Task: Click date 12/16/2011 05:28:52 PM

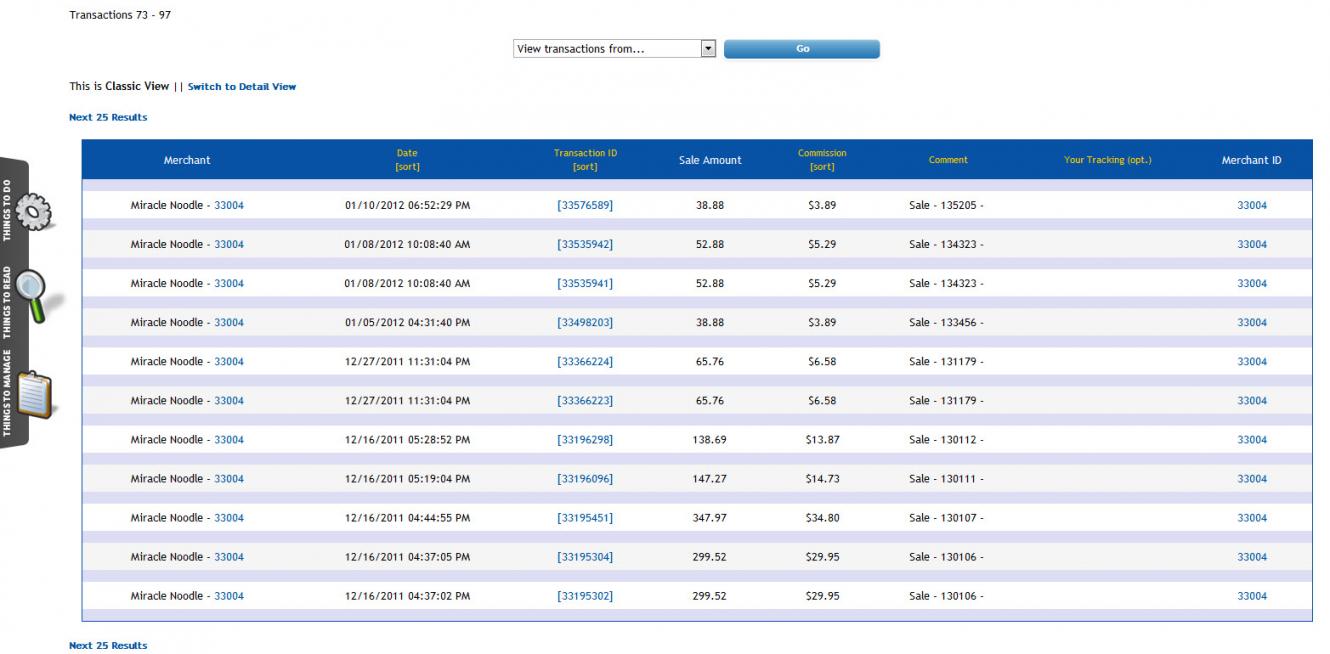Action: [x=407, y=439]
